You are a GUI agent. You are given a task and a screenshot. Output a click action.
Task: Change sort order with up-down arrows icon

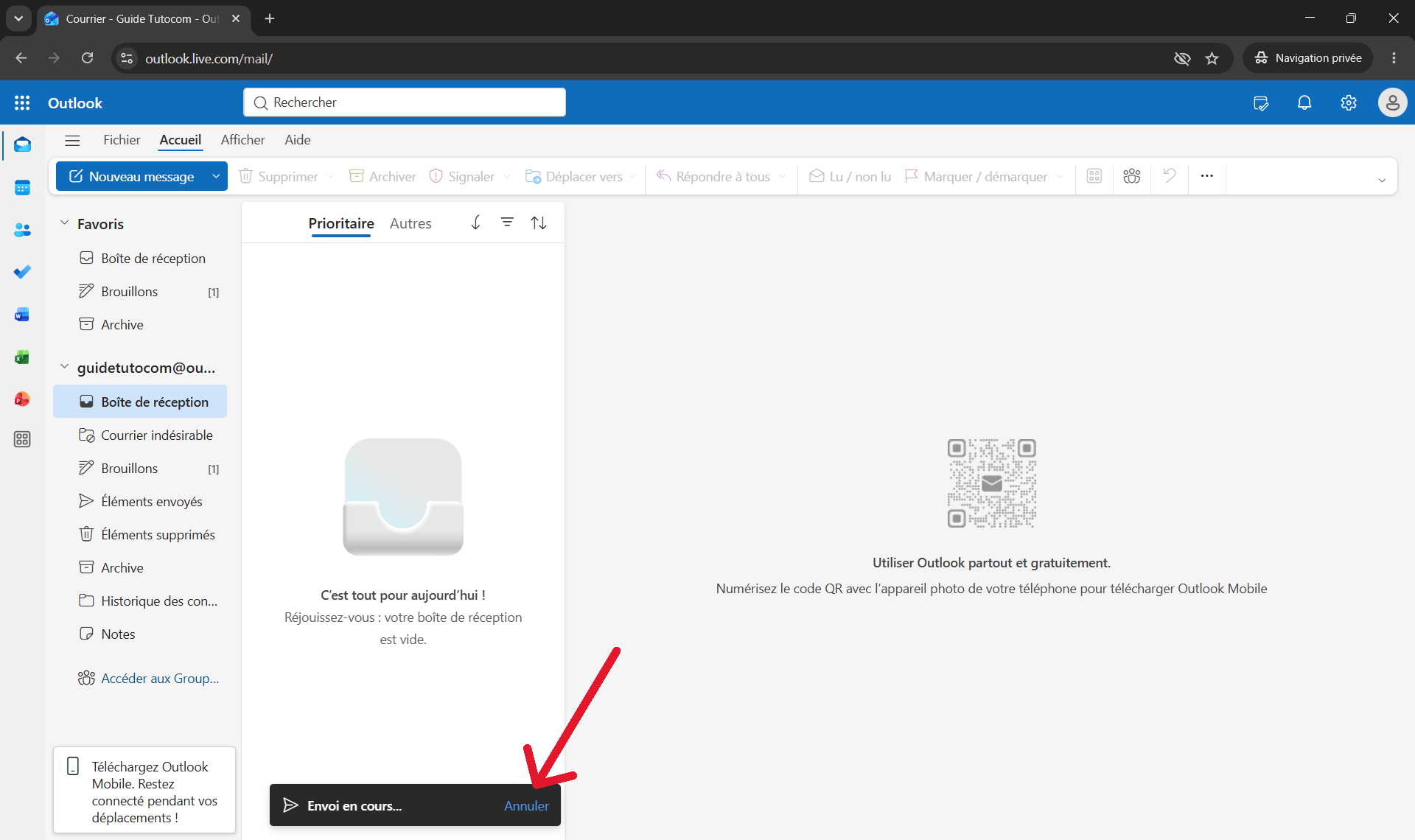(x=539, y=223)
